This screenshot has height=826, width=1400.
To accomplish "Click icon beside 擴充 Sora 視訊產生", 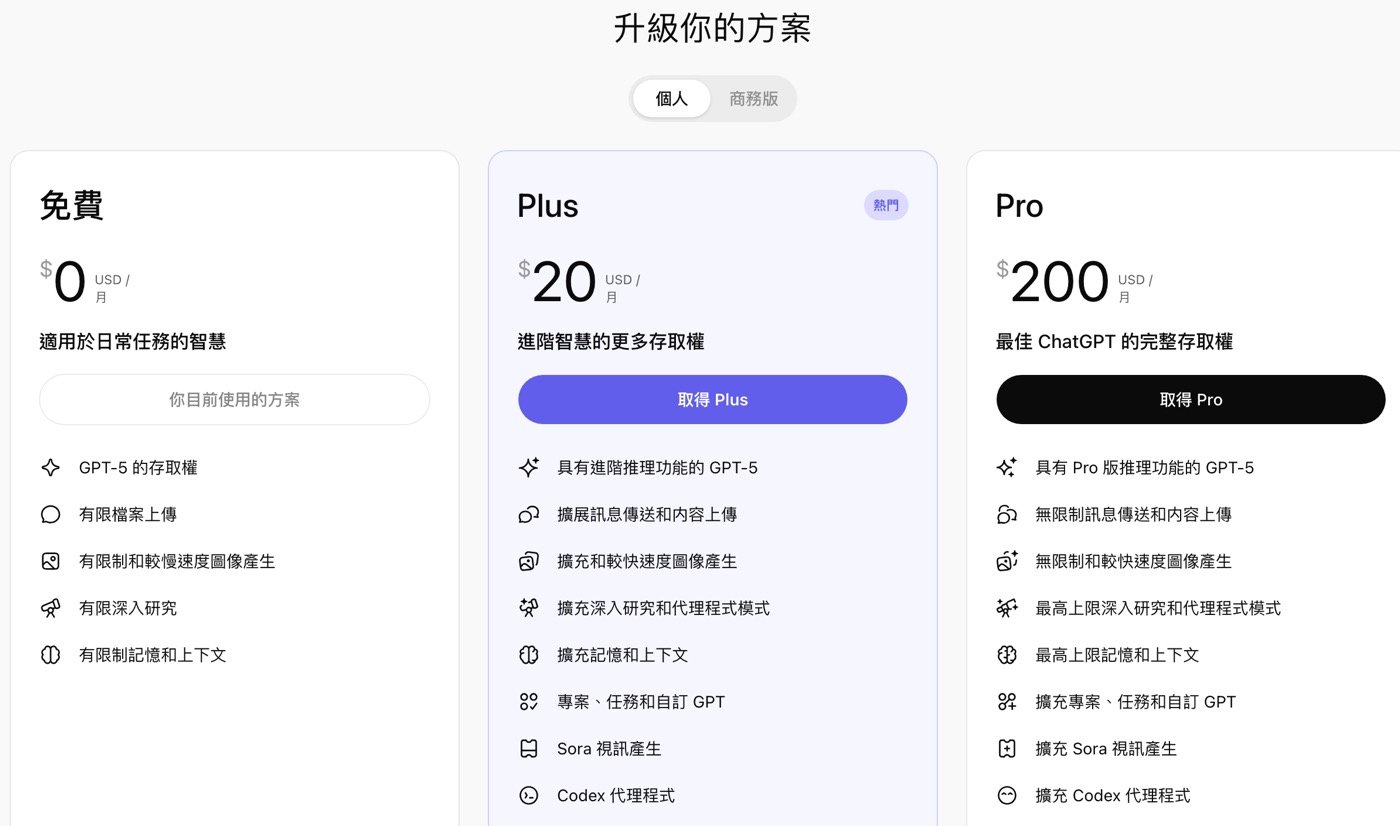I will [1007, 749].
